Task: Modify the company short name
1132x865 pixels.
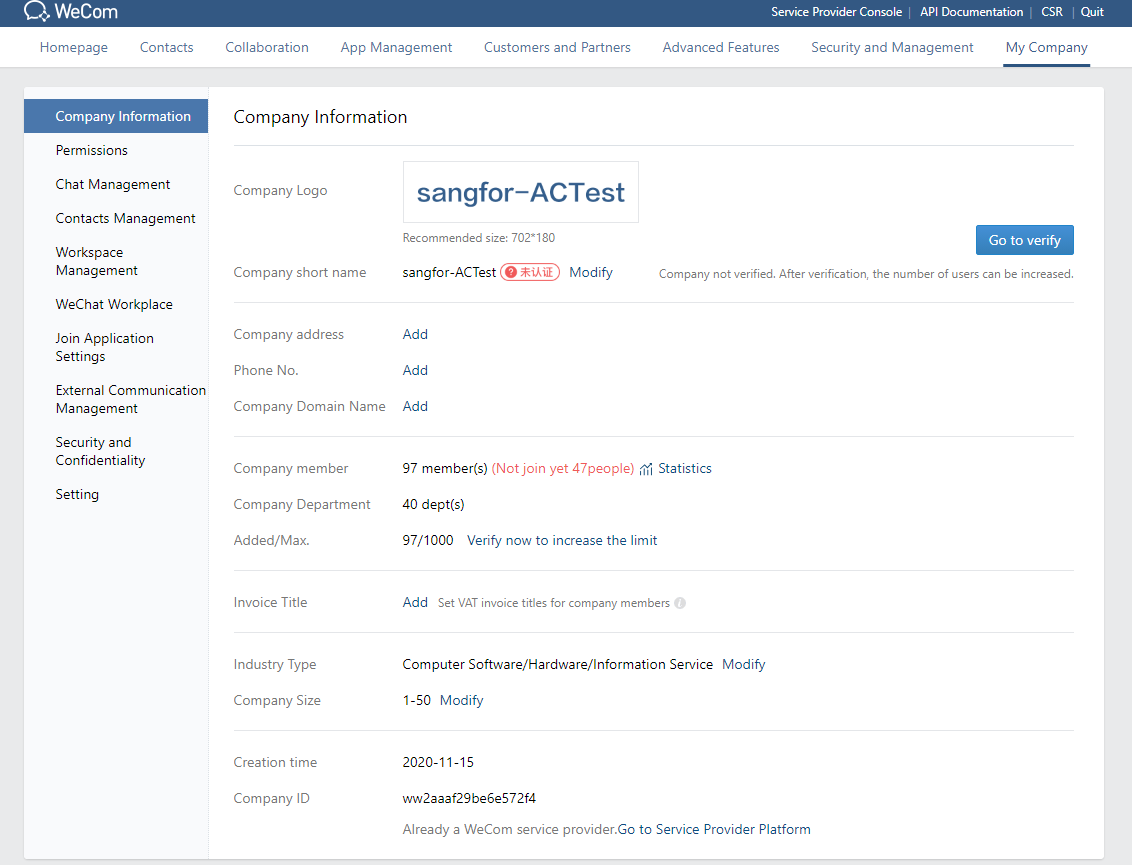Action: click(590, 272)
